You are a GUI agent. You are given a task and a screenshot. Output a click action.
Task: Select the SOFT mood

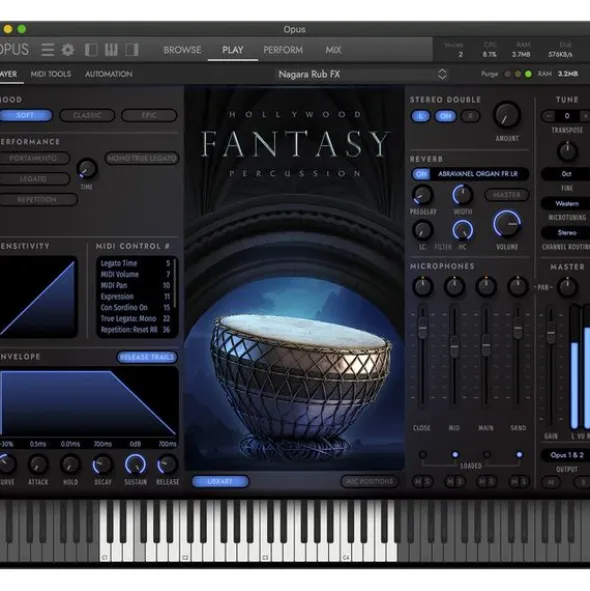click(x=26, y=115)
